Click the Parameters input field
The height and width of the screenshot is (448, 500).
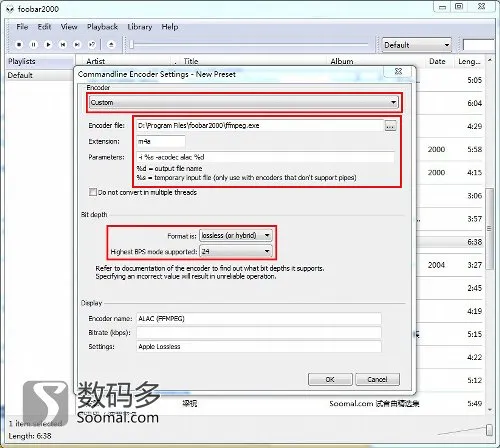click(265, 157)
